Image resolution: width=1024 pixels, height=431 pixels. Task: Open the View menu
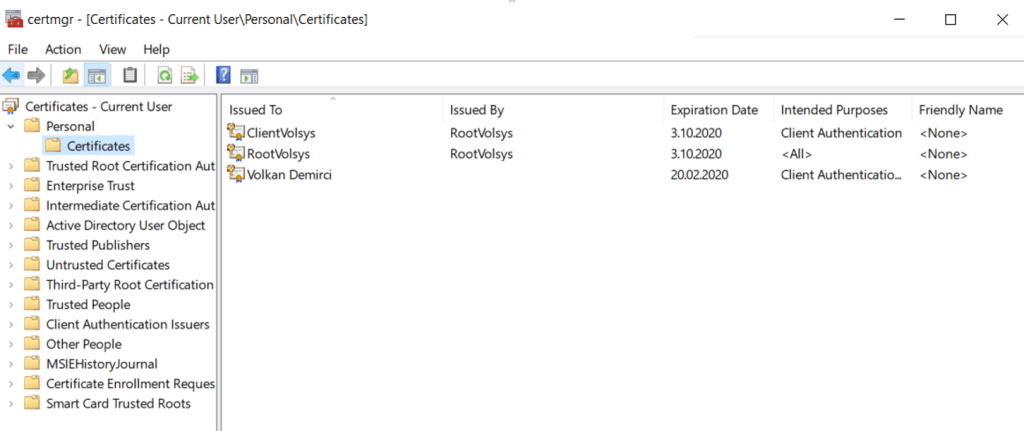112,50
